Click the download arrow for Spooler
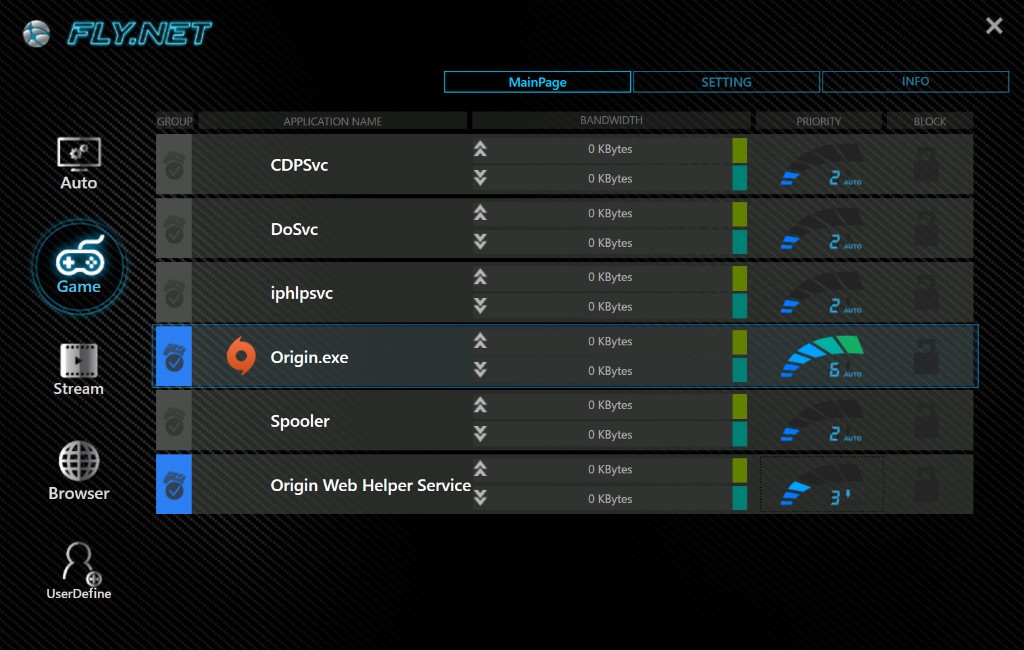Viewport: 1024px width, 650px height. (x=480, y=434)
